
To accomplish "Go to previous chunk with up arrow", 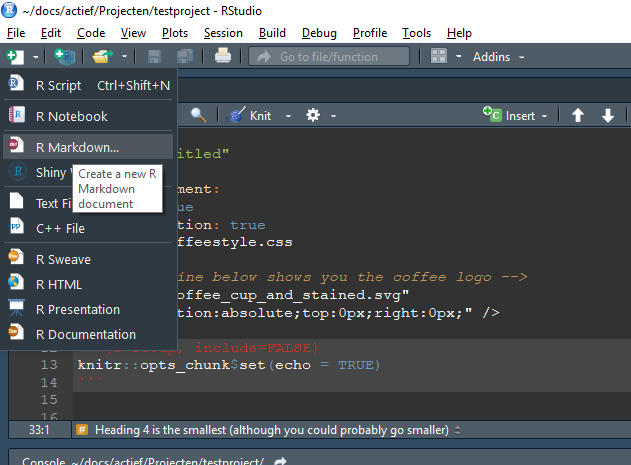I will click(x=578, y=115).
